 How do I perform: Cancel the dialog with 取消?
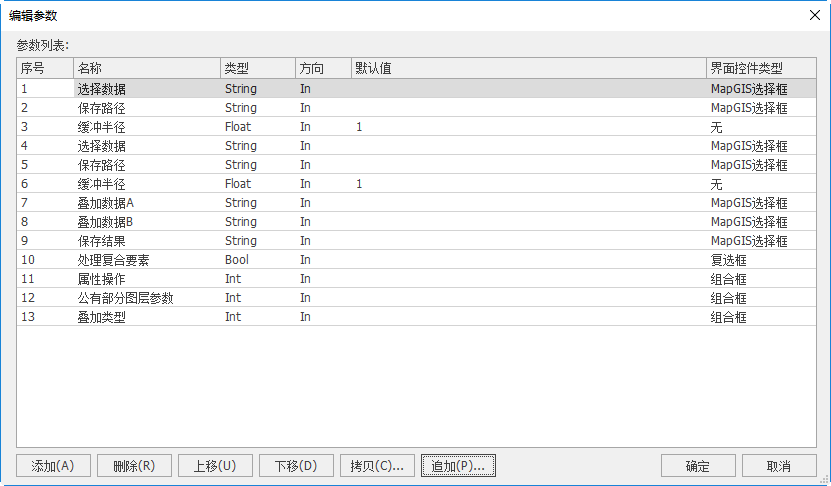779,466
